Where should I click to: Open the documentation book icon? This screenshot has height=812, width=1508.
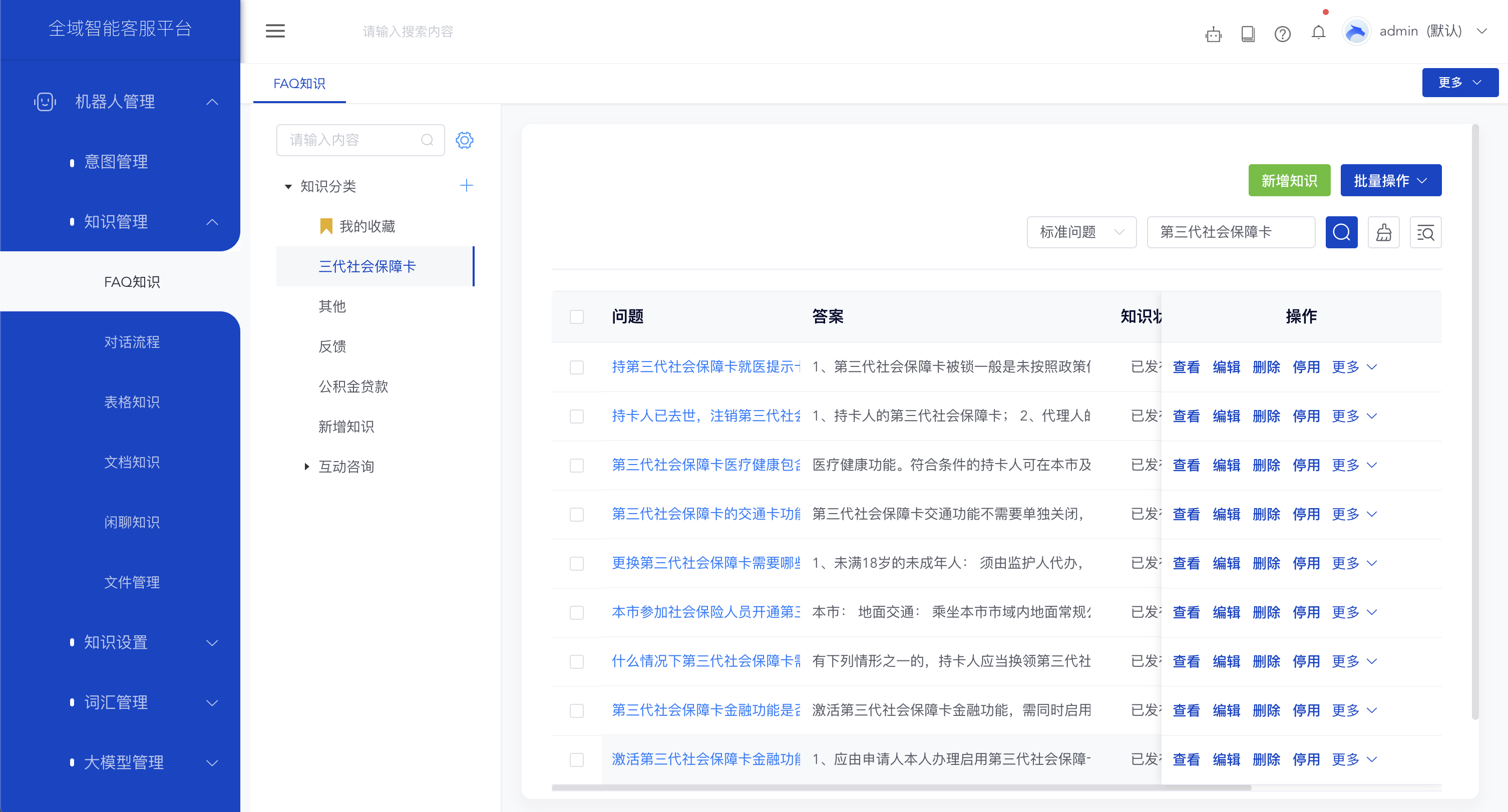pos(1248,34)
